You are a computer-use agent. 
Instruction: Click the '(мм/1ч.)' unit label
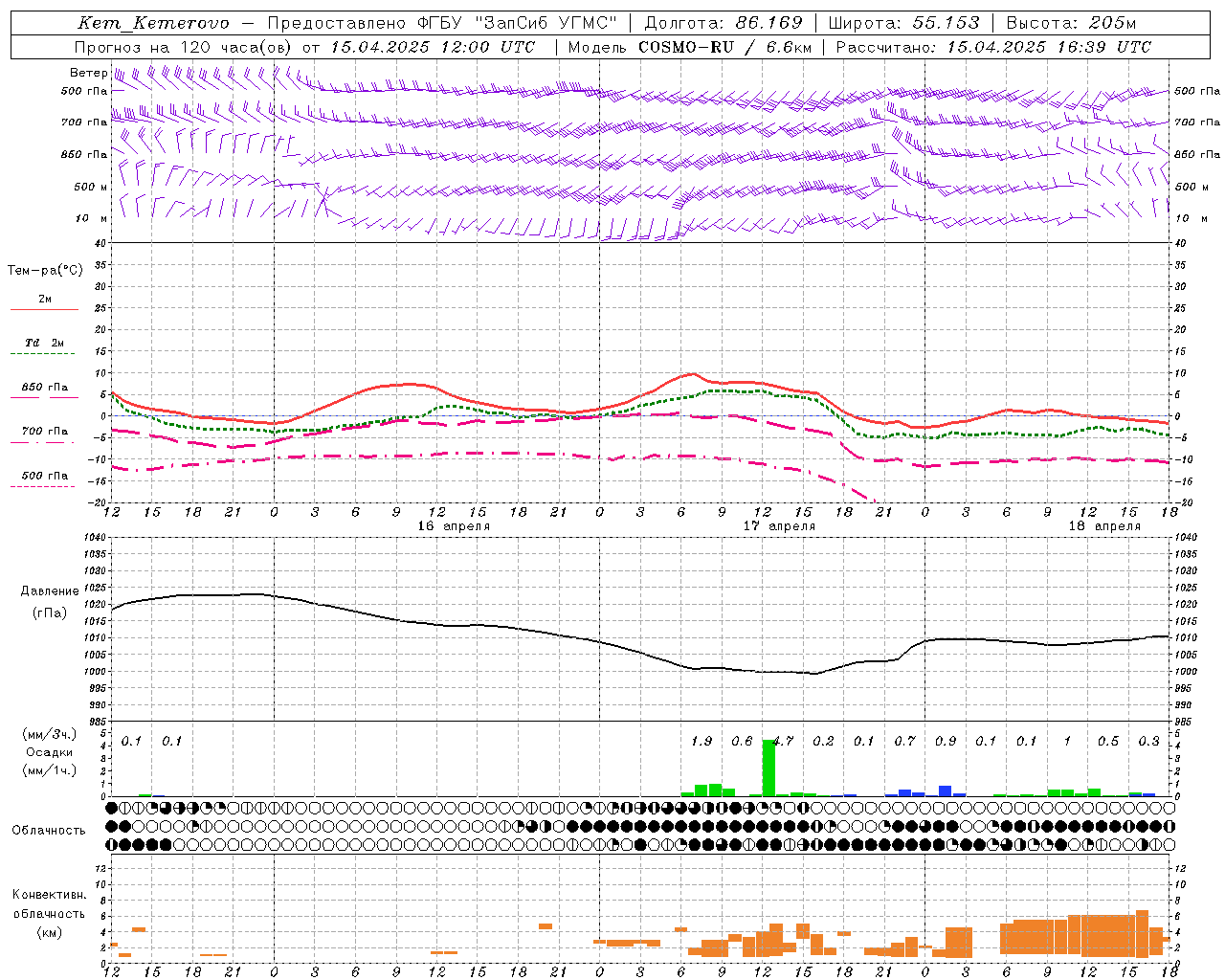50,770
